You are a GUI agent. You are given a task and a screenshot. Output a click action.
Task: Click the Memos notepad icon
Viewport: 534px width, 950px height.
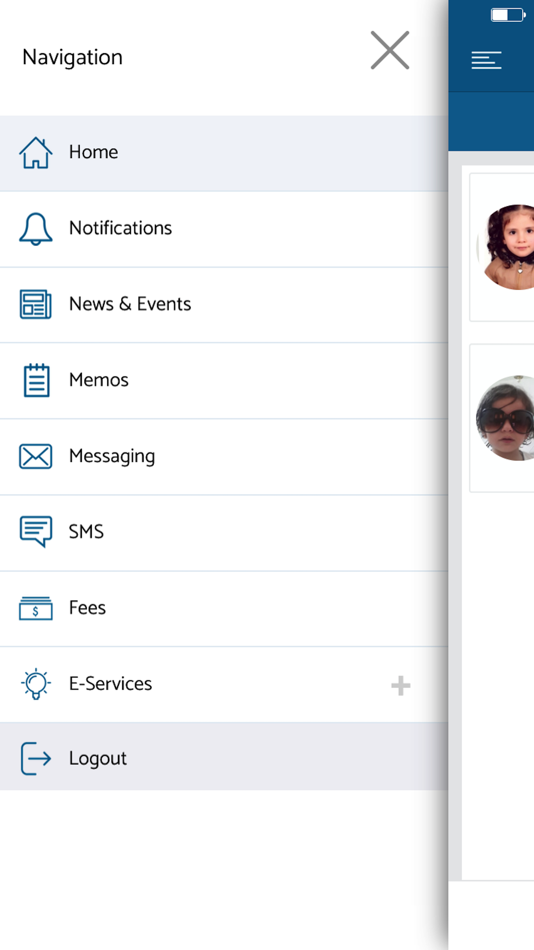[x=36, y=380]
